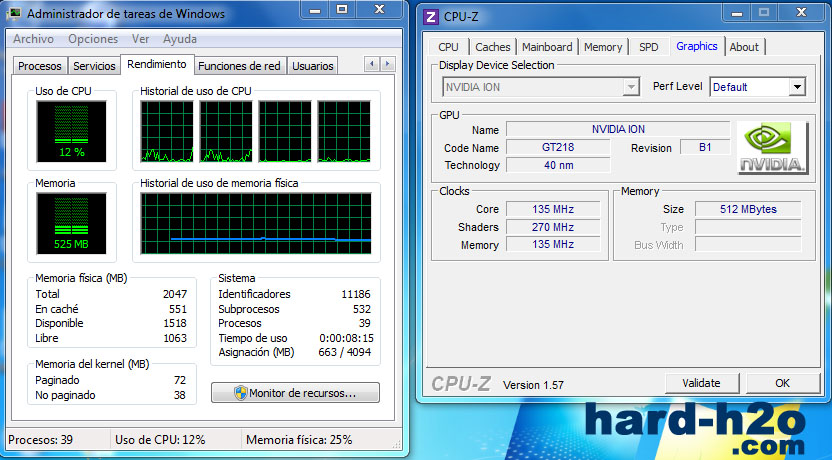Click the No paginado kernel value 38
The height and width of the screenshot is (460, 832).
coord(180,395)
